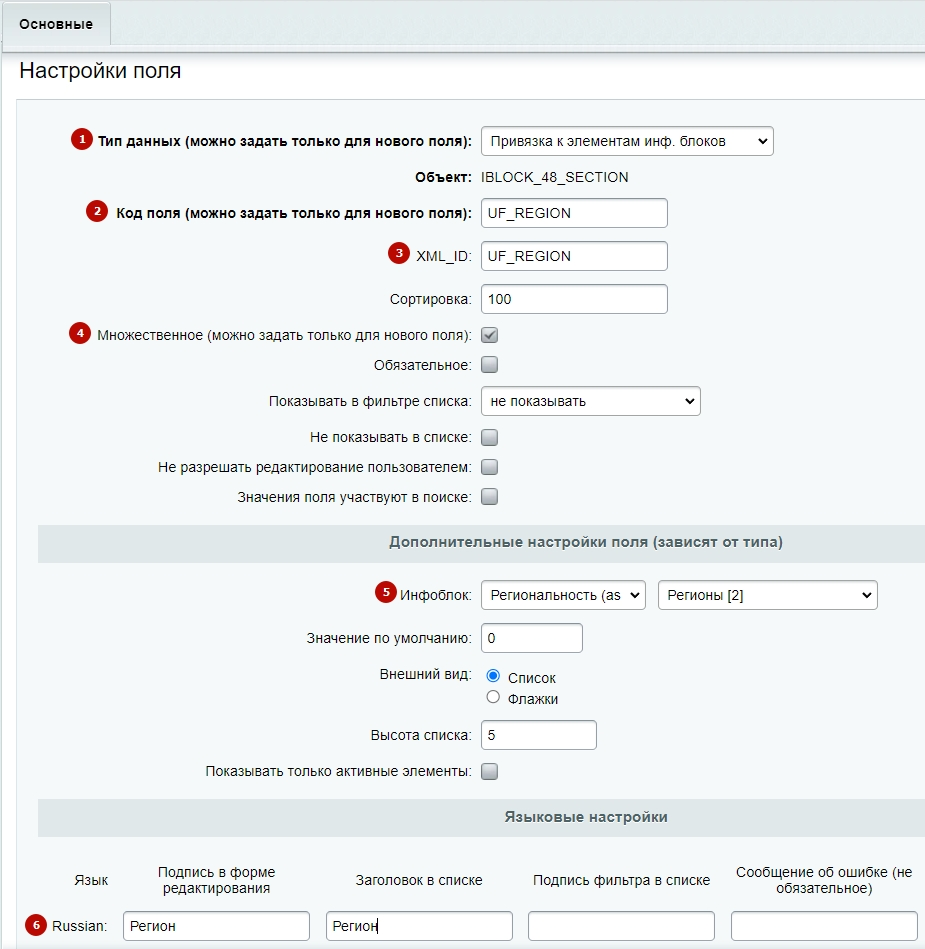The height and width of the screenshot is (949, 925).
Task: Click the red number 1 annotation marker
Action: (82, 139)
